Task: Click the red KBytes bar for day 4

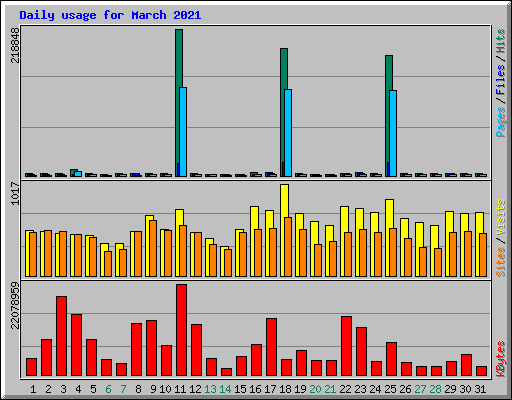Action: pyautogui.click(x=76, y=345)
